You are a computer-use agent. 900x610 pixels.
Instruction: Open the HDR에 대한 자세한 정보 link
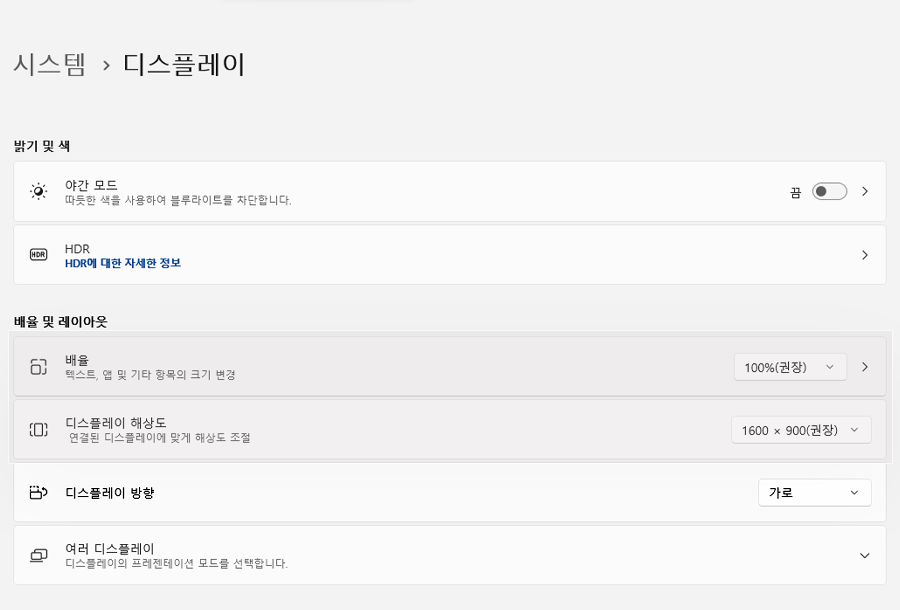(123, 264)
